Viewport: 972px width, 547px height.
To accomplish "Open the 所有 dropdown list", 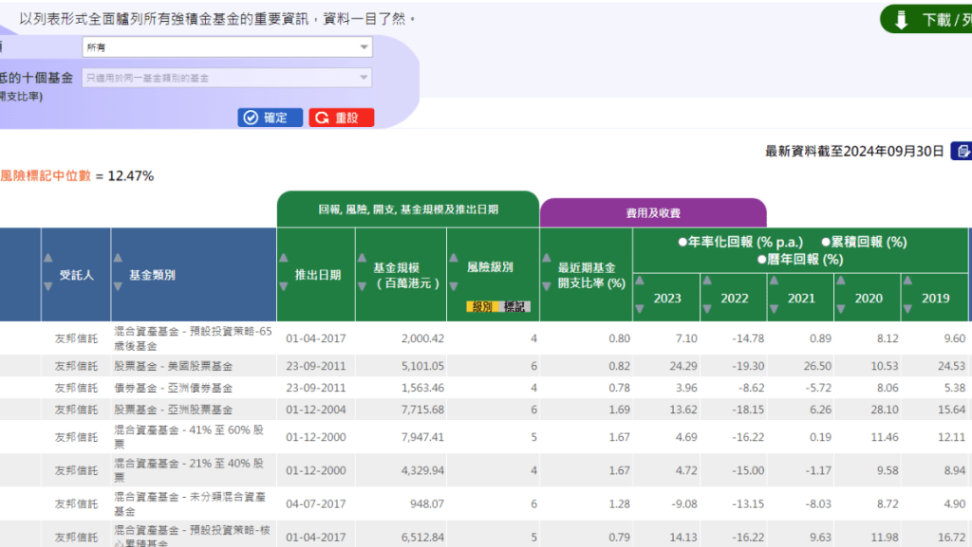I will [226, 47].
